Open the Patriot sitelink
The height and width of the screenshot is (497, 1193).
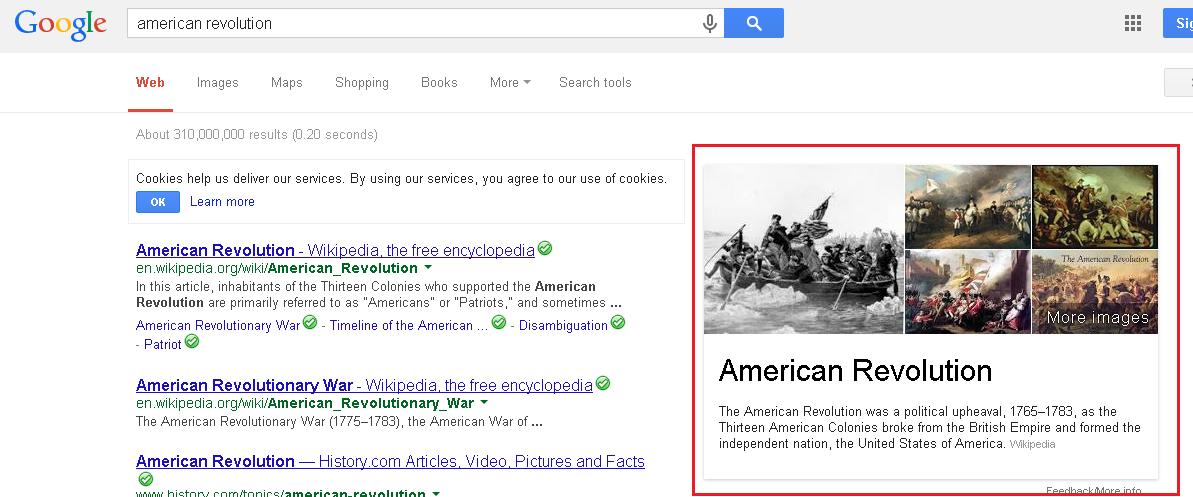pos(163,345)
